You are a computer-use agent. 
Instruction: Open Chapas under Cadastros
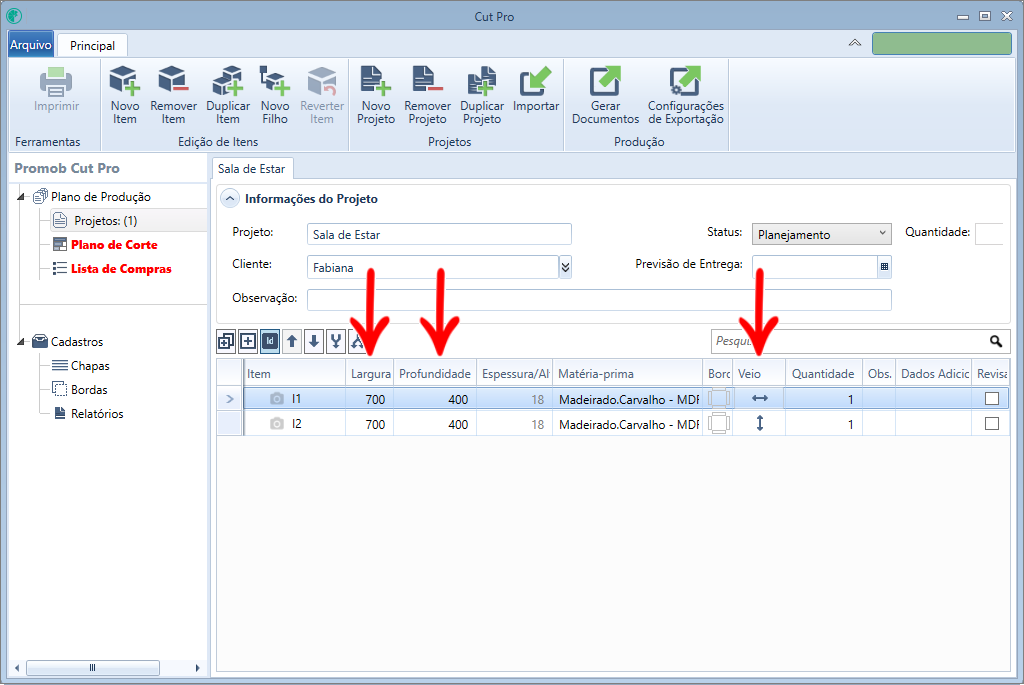coord(90,366)
